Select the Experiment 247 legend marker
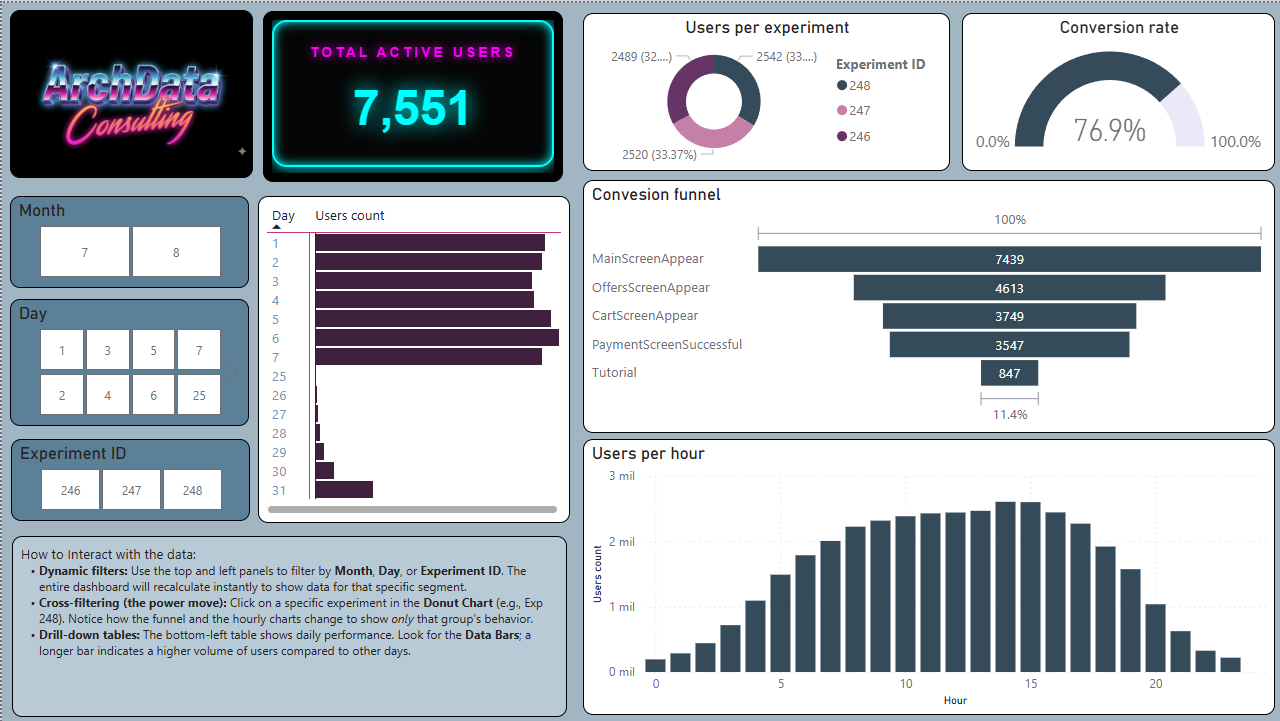 click(843, 111)
